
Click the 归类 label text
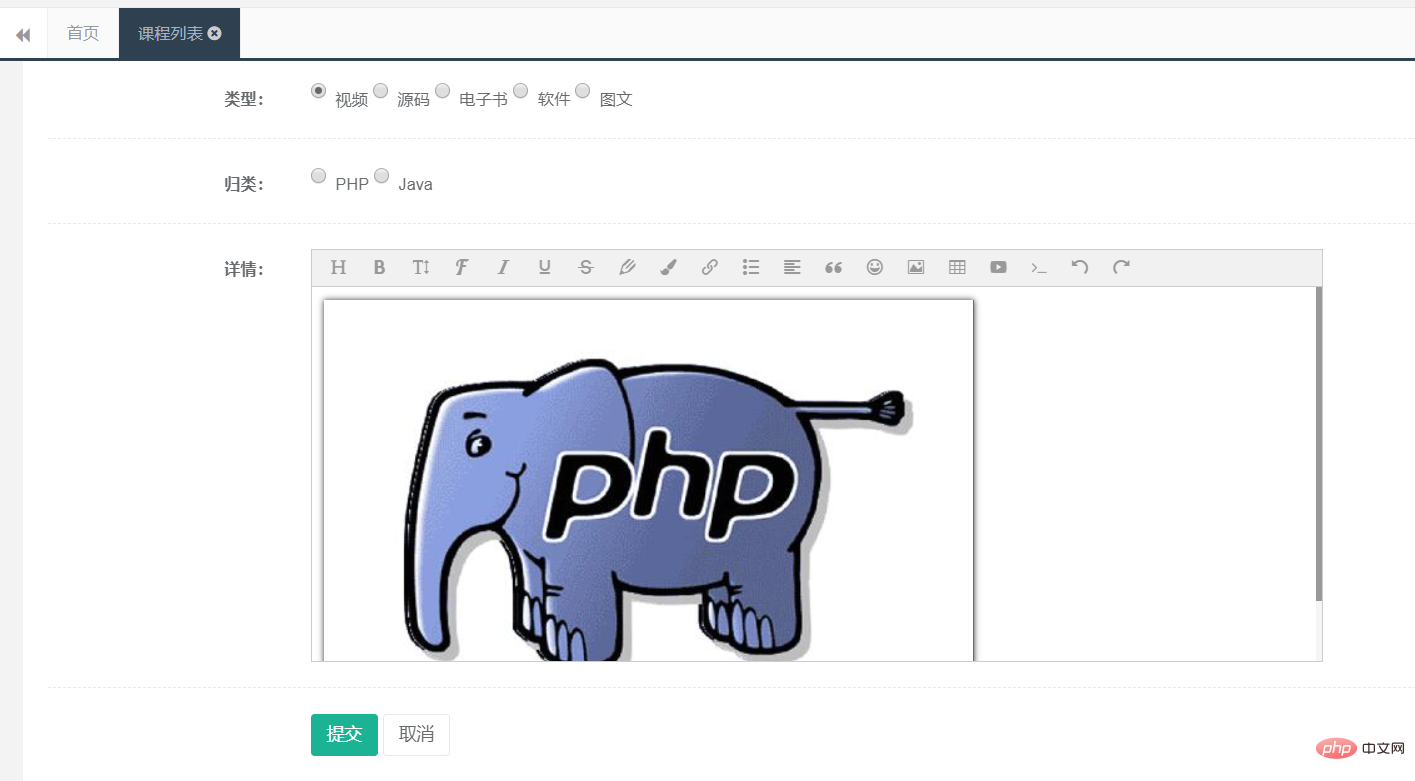243,184
